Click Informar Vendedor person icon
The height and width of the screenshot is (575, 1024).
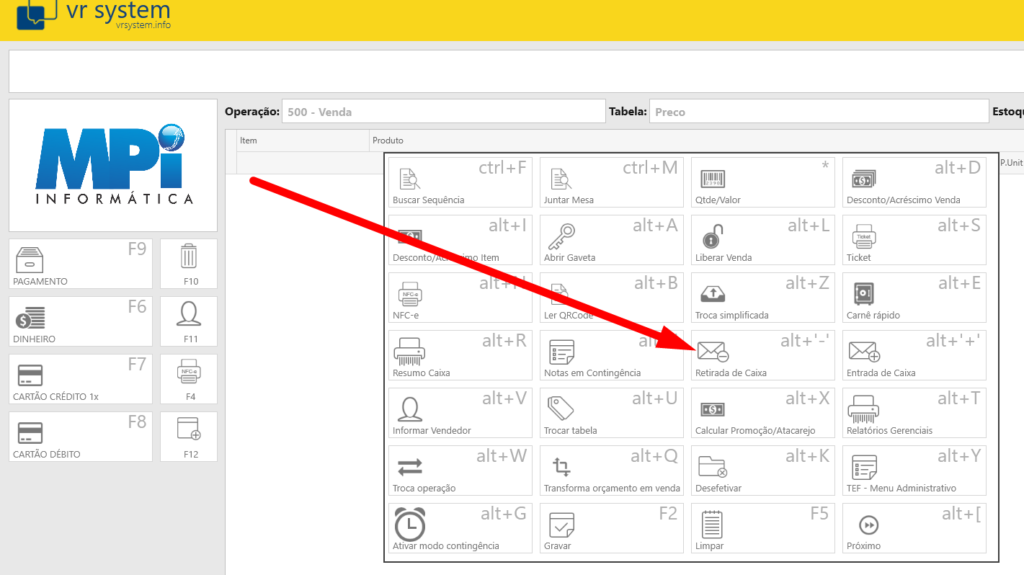pyautogui.click(x=409, y=408)
